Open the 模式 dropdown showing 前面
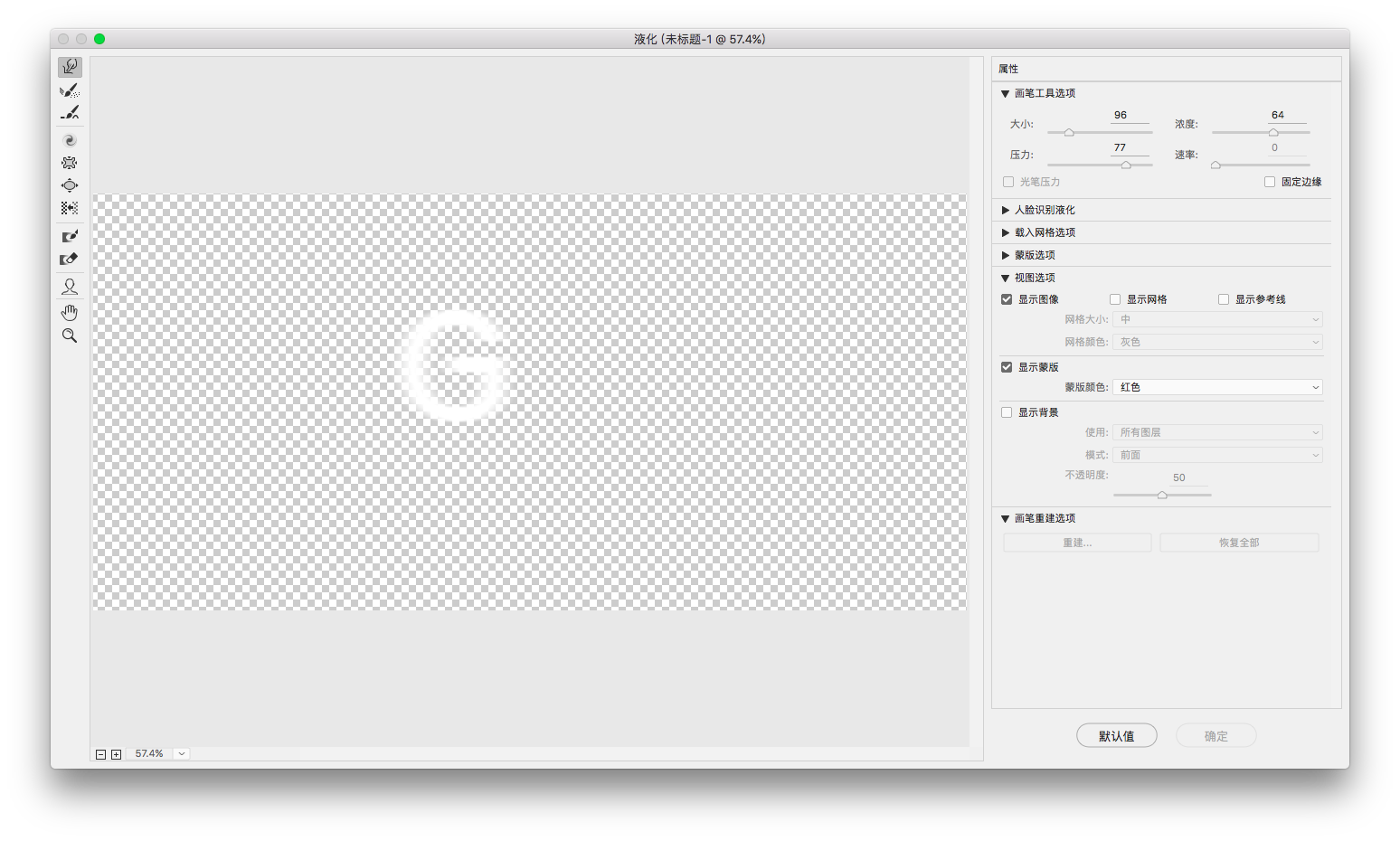Viewport: 1400px width, 841px height. (1217, 455)
